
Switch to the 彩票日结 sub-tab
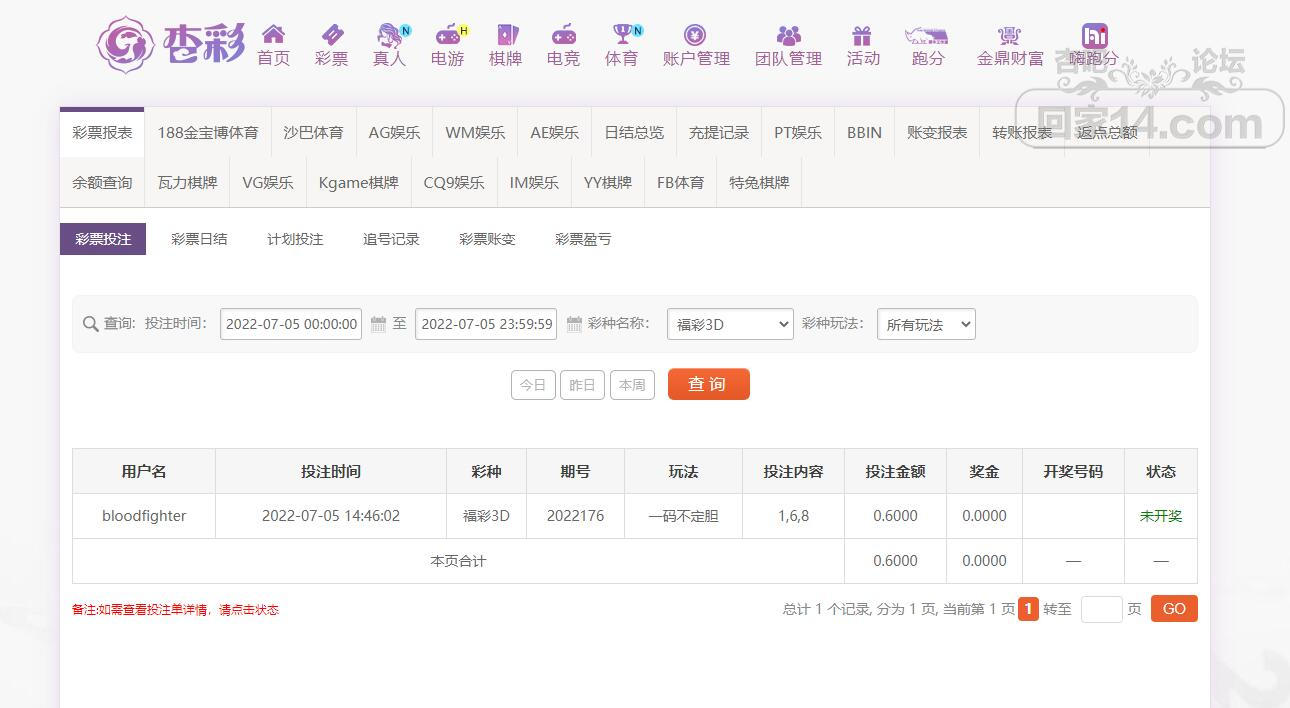(x=199, y=239)
